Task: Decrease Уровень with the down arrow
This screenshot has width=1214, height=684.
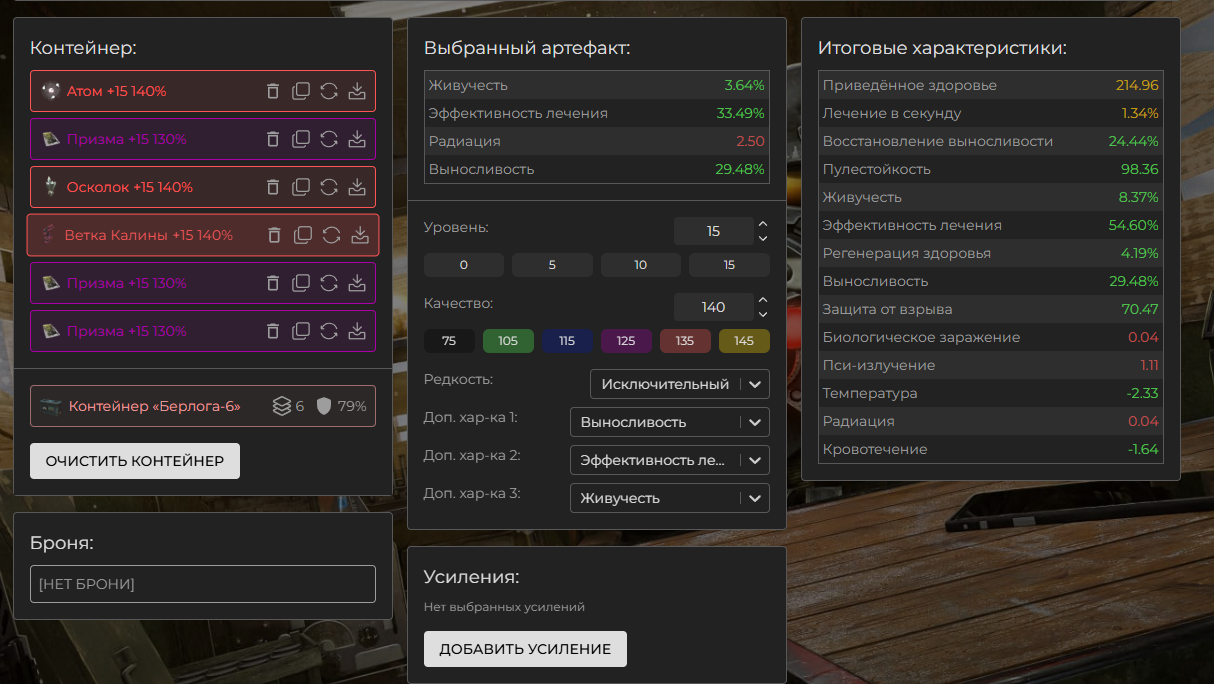Action: (x=763, y=238)
